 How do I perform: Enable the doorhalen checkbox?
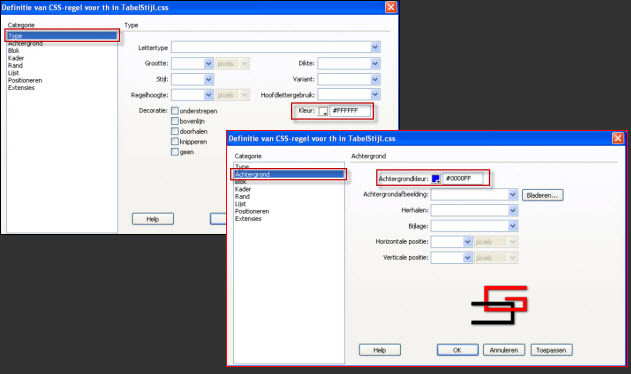click(175, 131)
